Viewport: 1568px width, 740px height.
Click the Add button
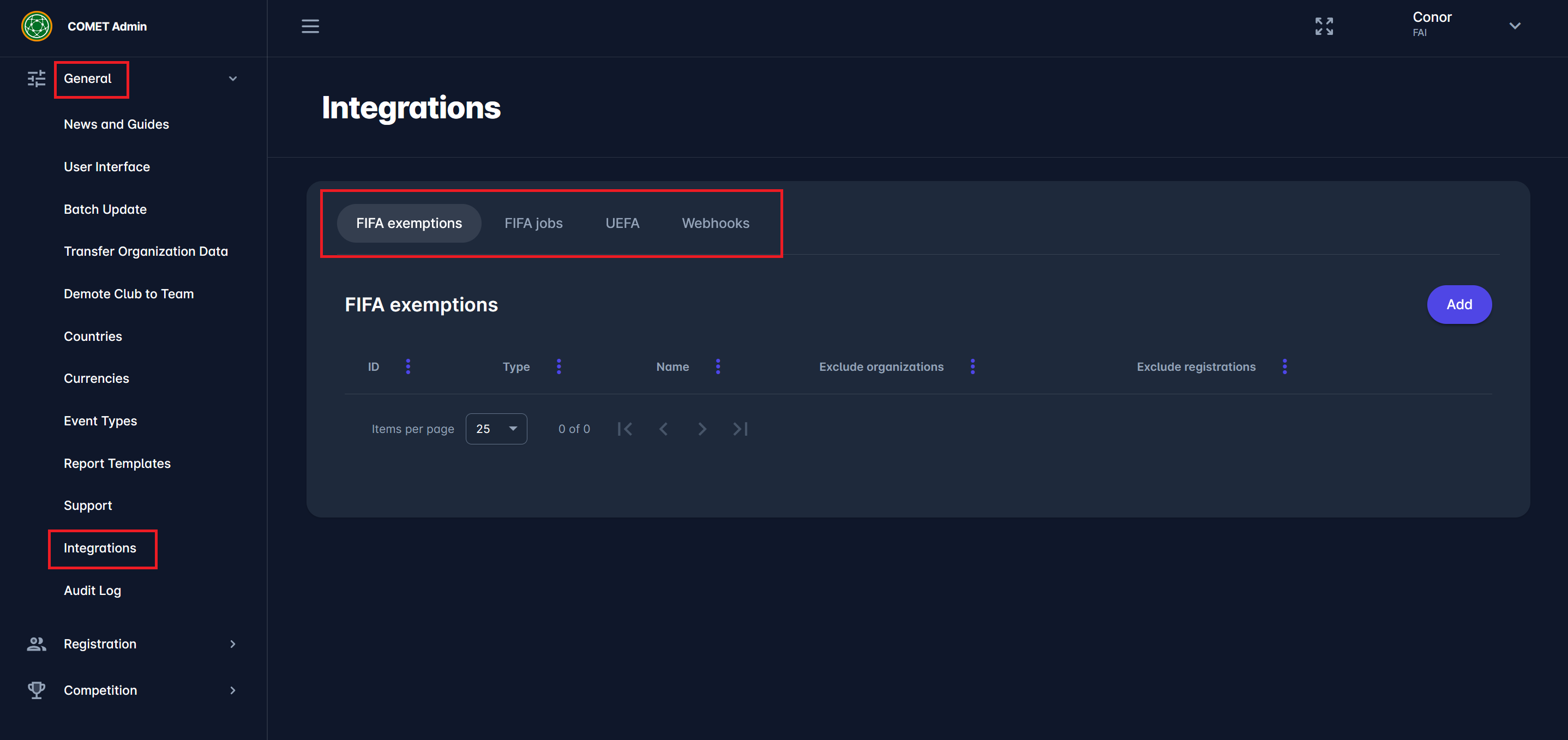pyautogui.click(x=1458, y=304)
